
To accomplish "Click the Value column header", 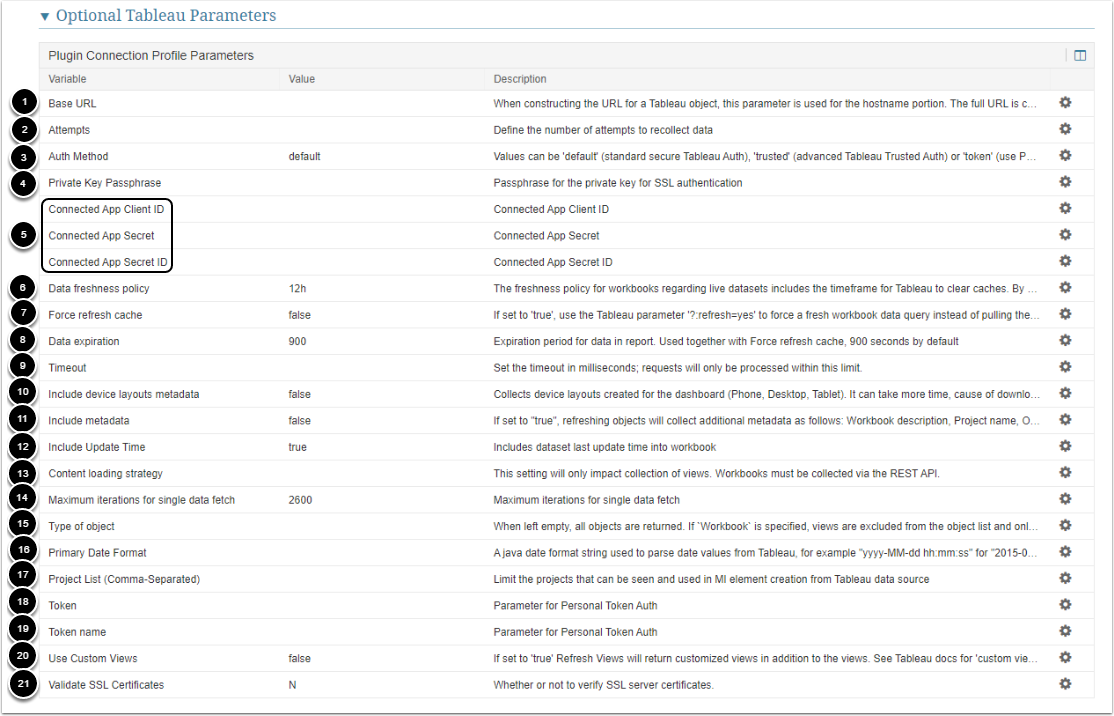I will pos(302,79).
